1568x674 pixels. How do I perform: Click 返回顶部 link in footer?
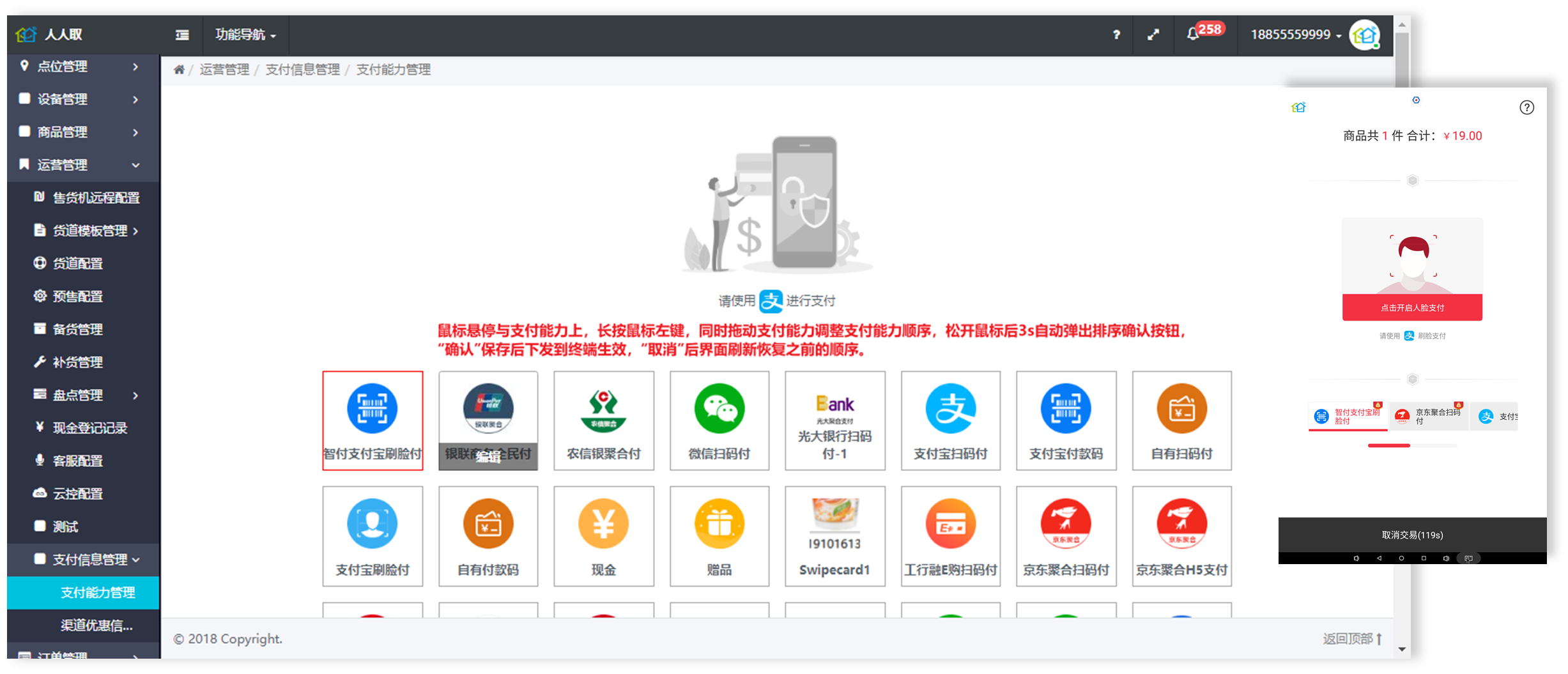click(x=1353, y=639)
